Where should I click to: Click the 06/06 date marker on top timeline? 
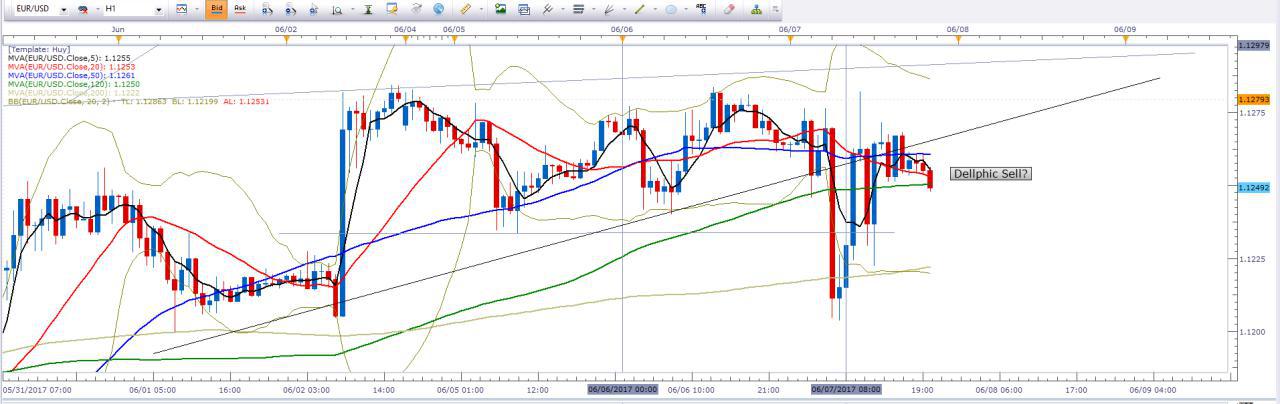[x=621, y=30]
